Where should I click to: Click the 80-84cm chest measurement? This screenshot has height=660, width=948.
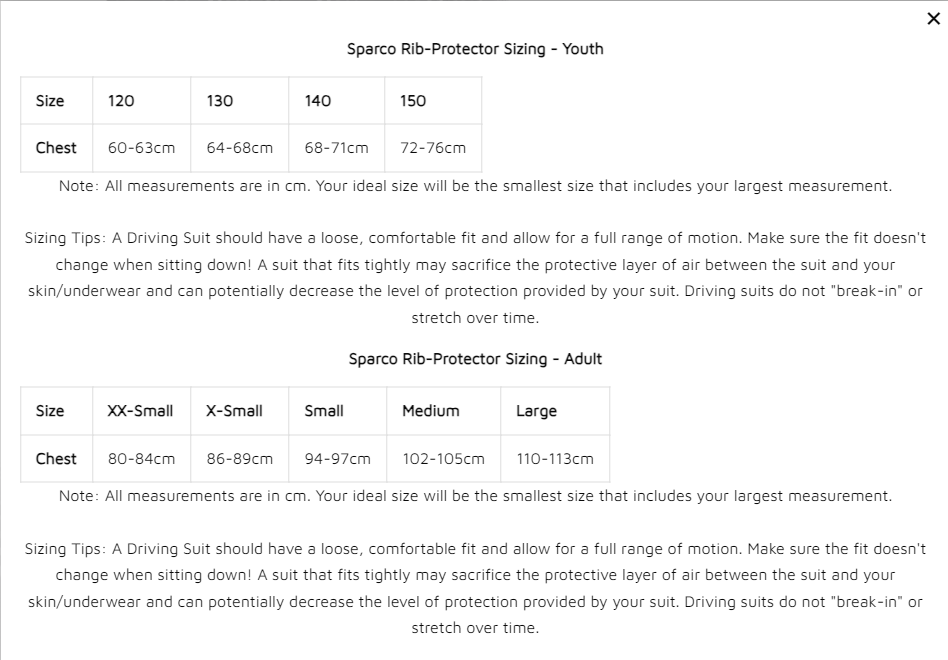click(x=141, y=459)
